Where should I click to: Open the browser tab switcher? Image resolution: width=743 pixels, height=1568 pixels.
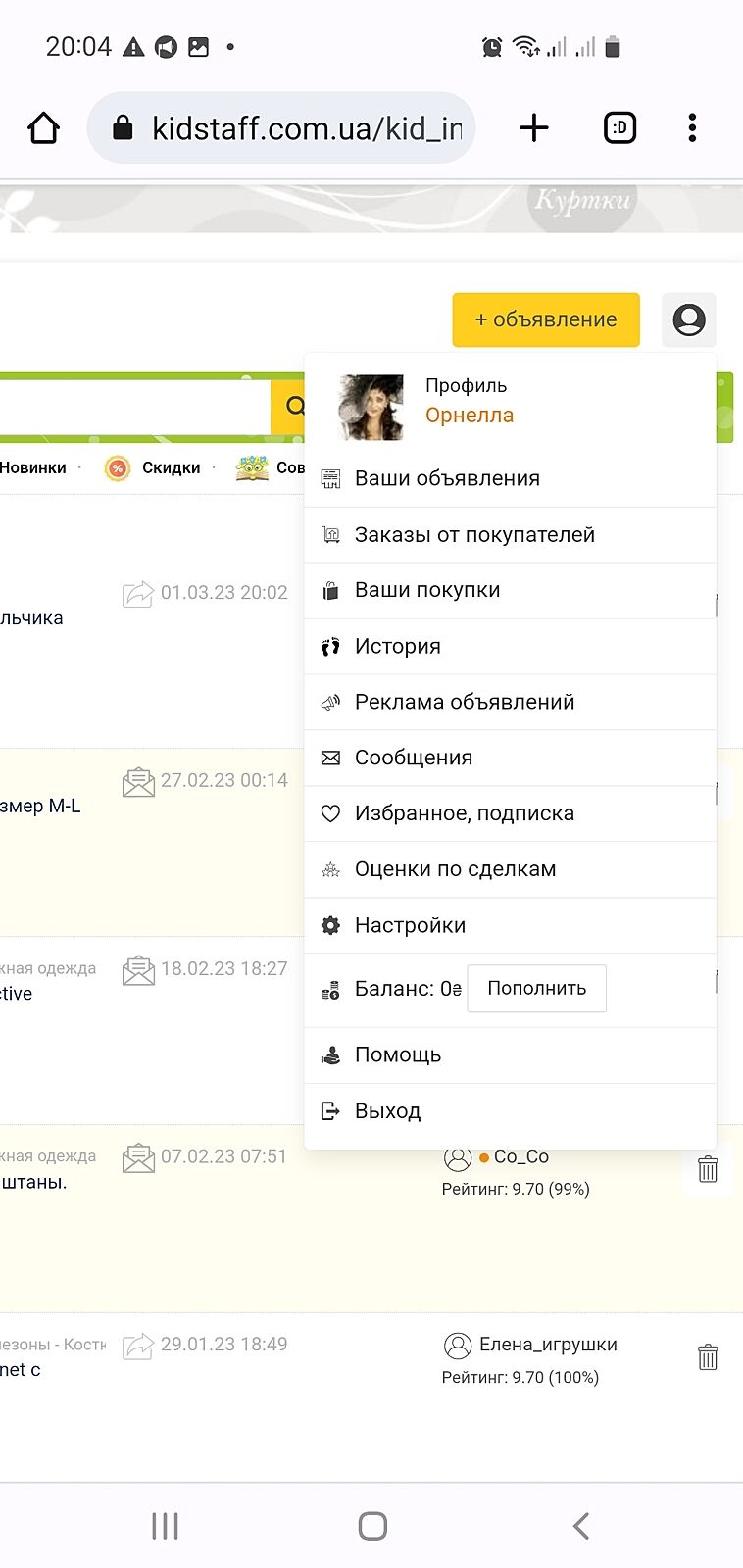click(619, 127)
